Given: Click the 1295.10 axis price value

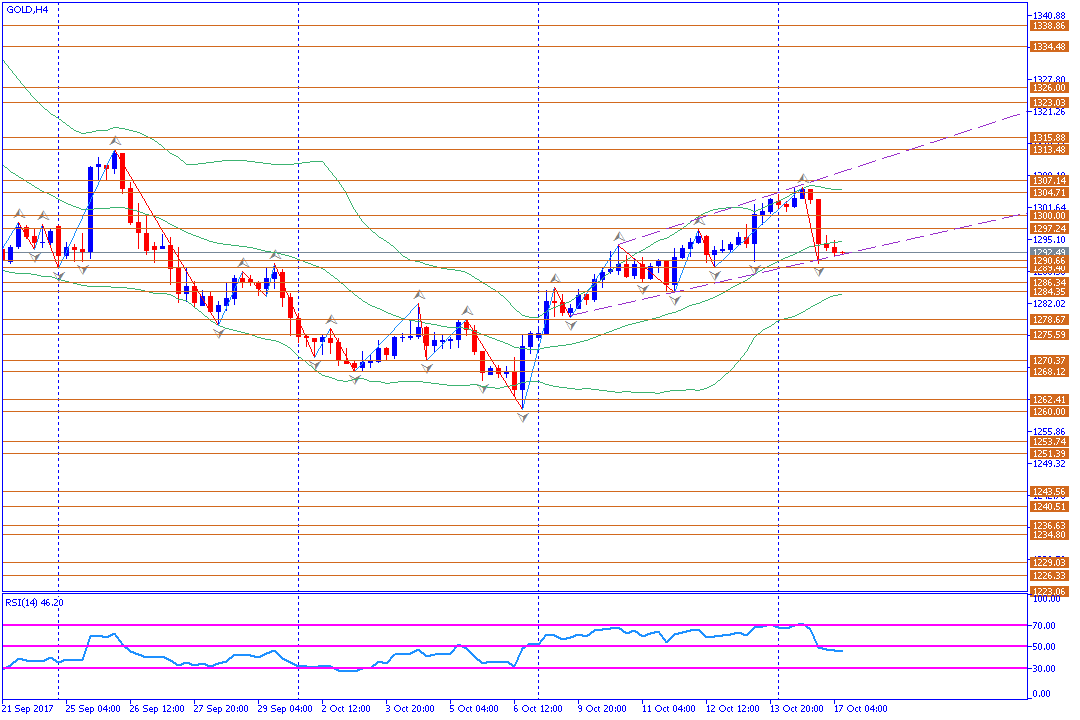Looking at the screenshot, I should click(1049, 240).
